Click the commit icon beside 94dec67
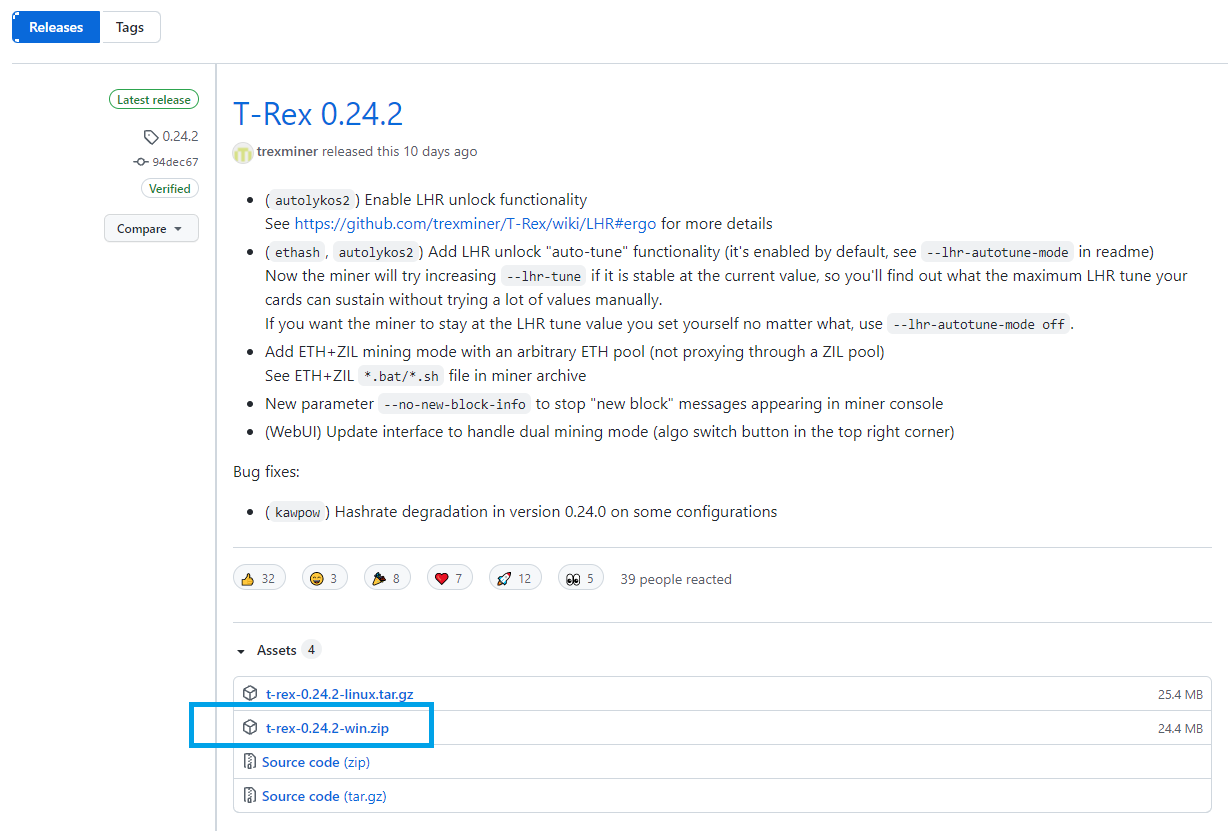This screenshot has height=831, width=1230. coord(141,162)
